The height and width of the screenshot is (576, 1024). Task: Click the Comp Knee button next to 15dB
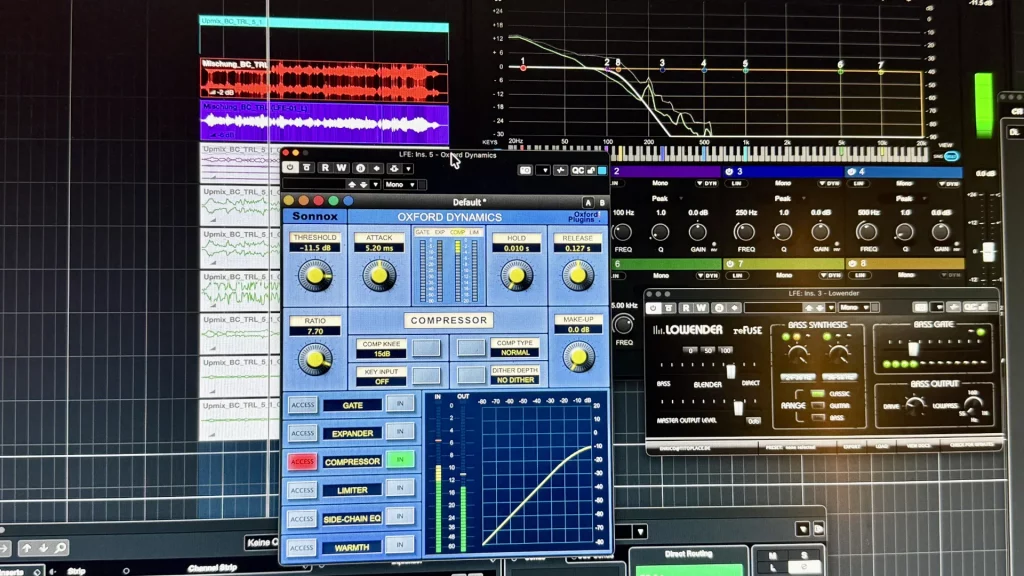pyautogui.click(x=426, y=347)
